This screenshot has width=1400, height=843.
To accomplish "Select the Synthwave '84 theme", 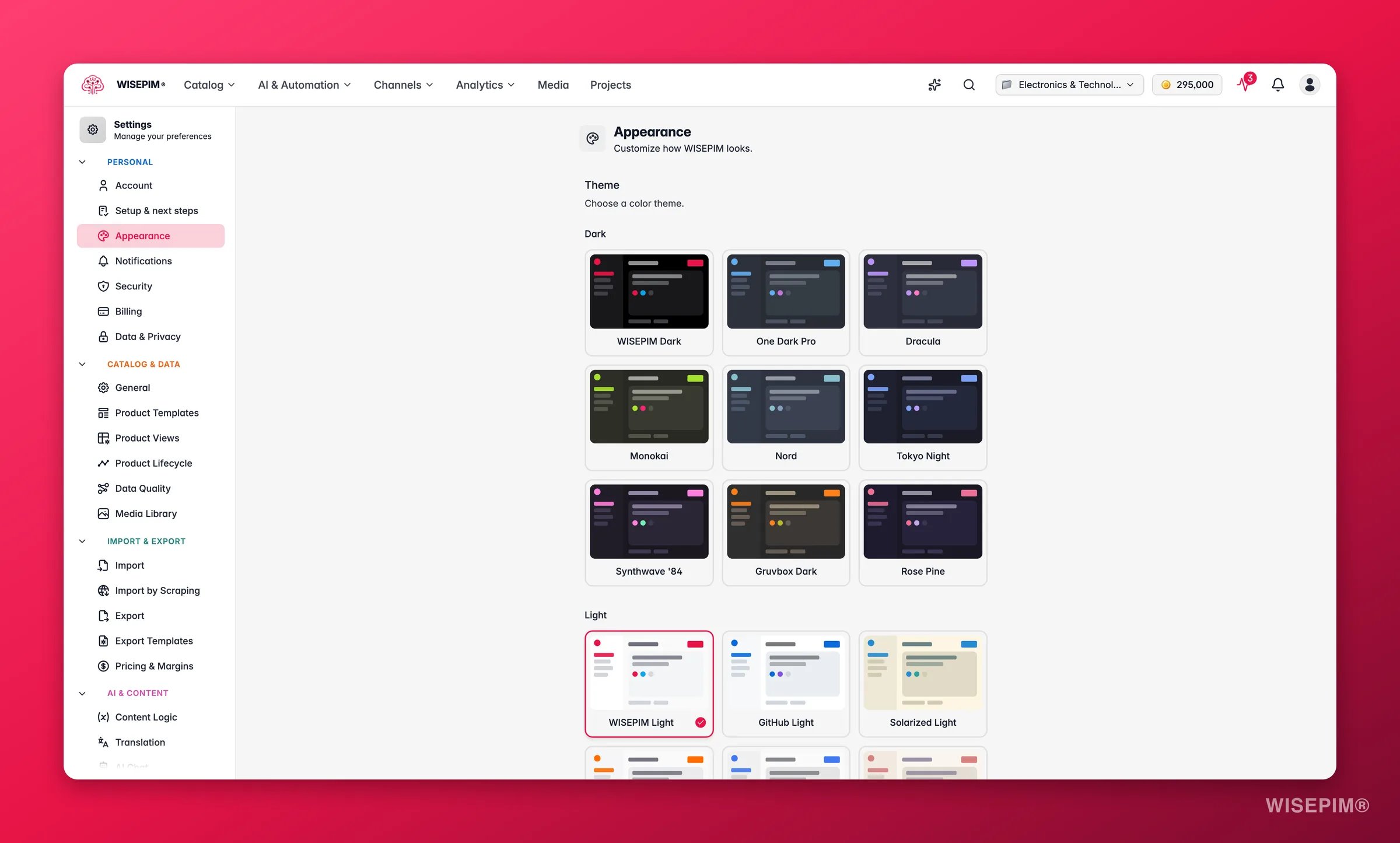I will click(649, 533).
